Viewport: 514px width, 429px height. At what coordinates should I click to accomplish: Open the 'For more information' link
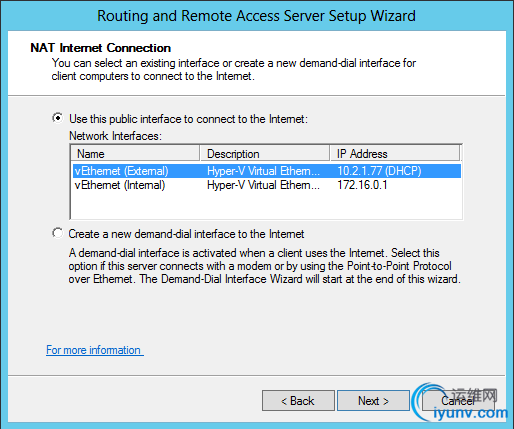click(95, 350)
